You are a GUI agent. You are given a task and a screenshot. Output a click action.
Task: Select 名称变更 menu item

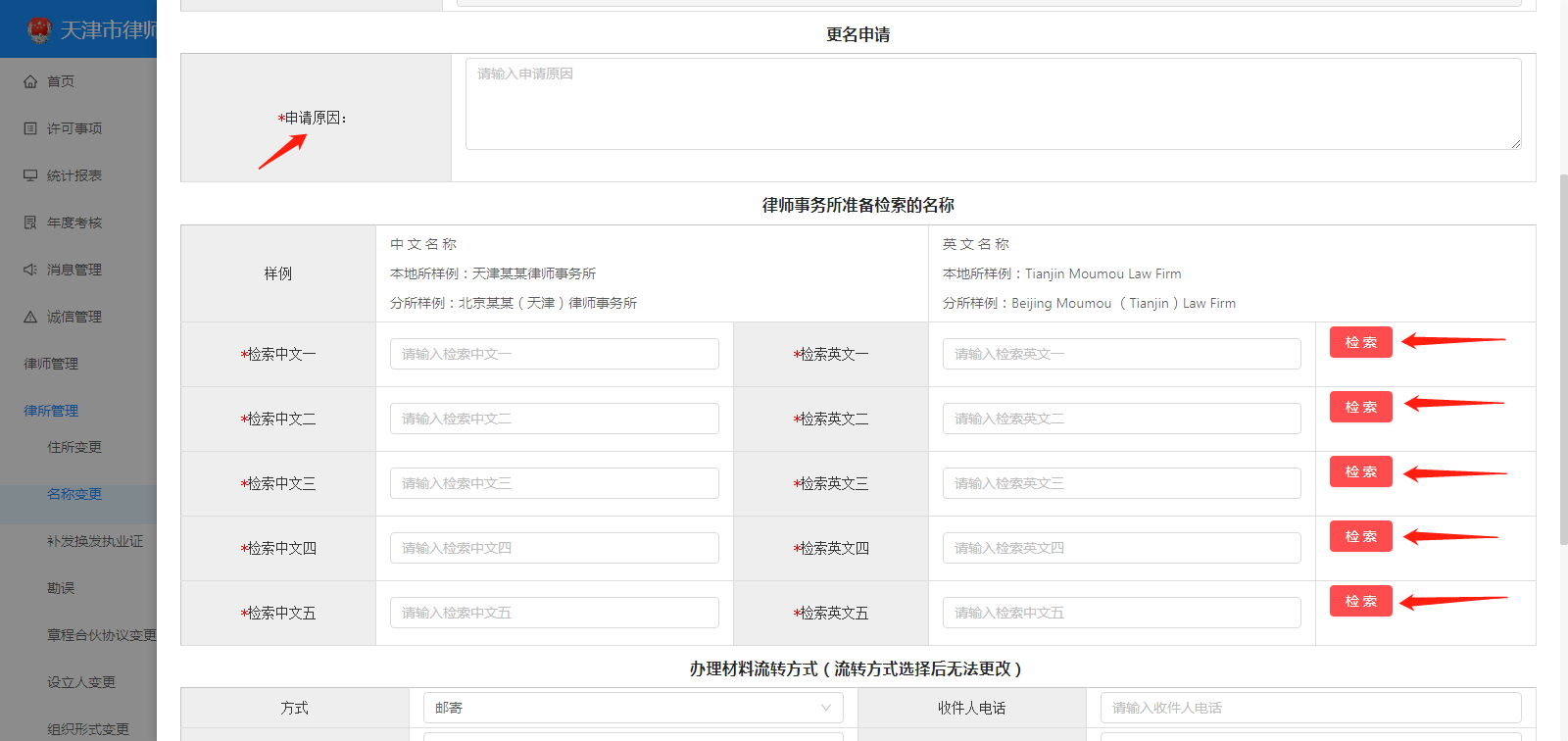tap(74, 494)
